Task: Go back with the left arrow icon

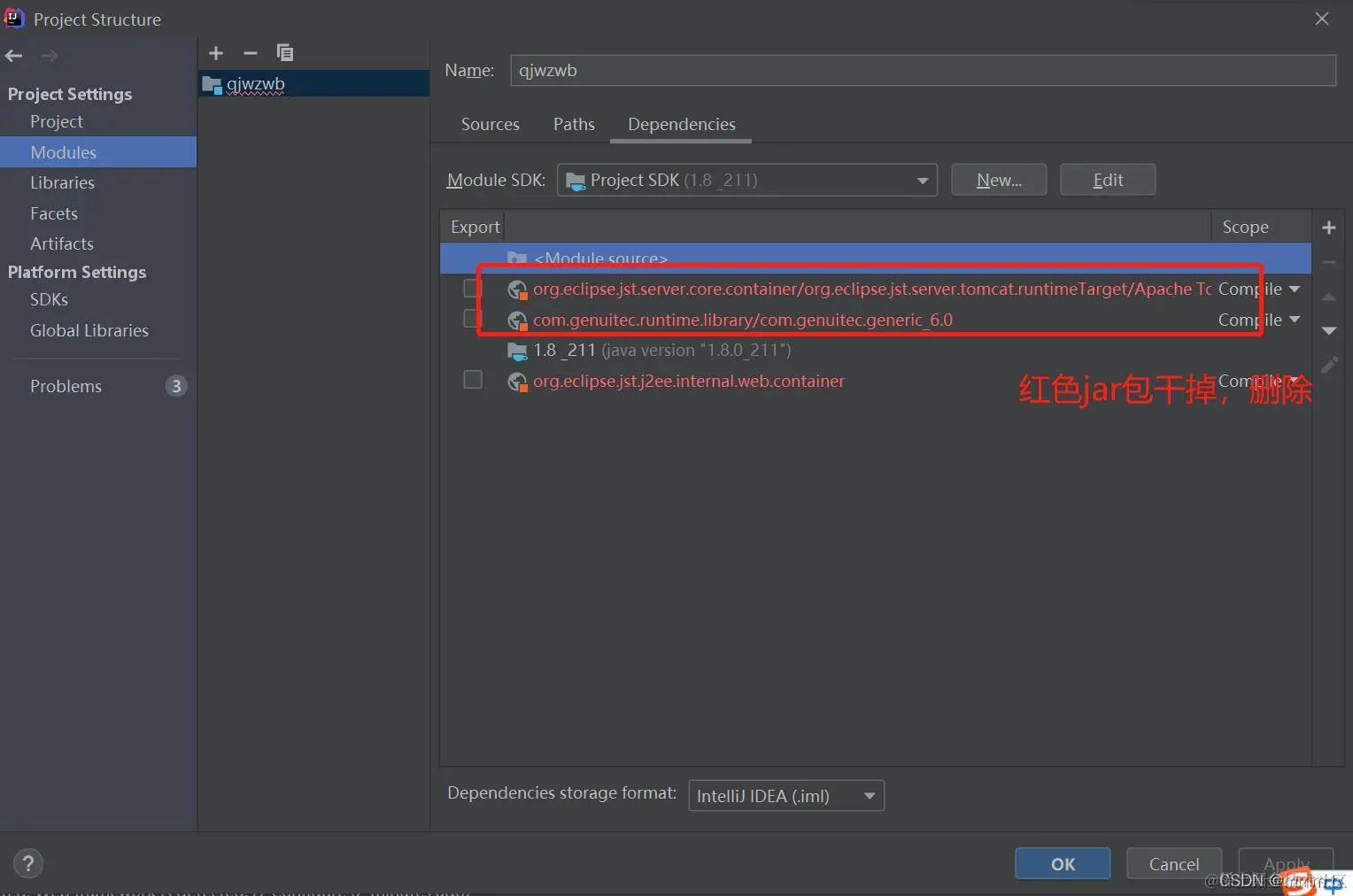Action: click(x=13, y=56)
